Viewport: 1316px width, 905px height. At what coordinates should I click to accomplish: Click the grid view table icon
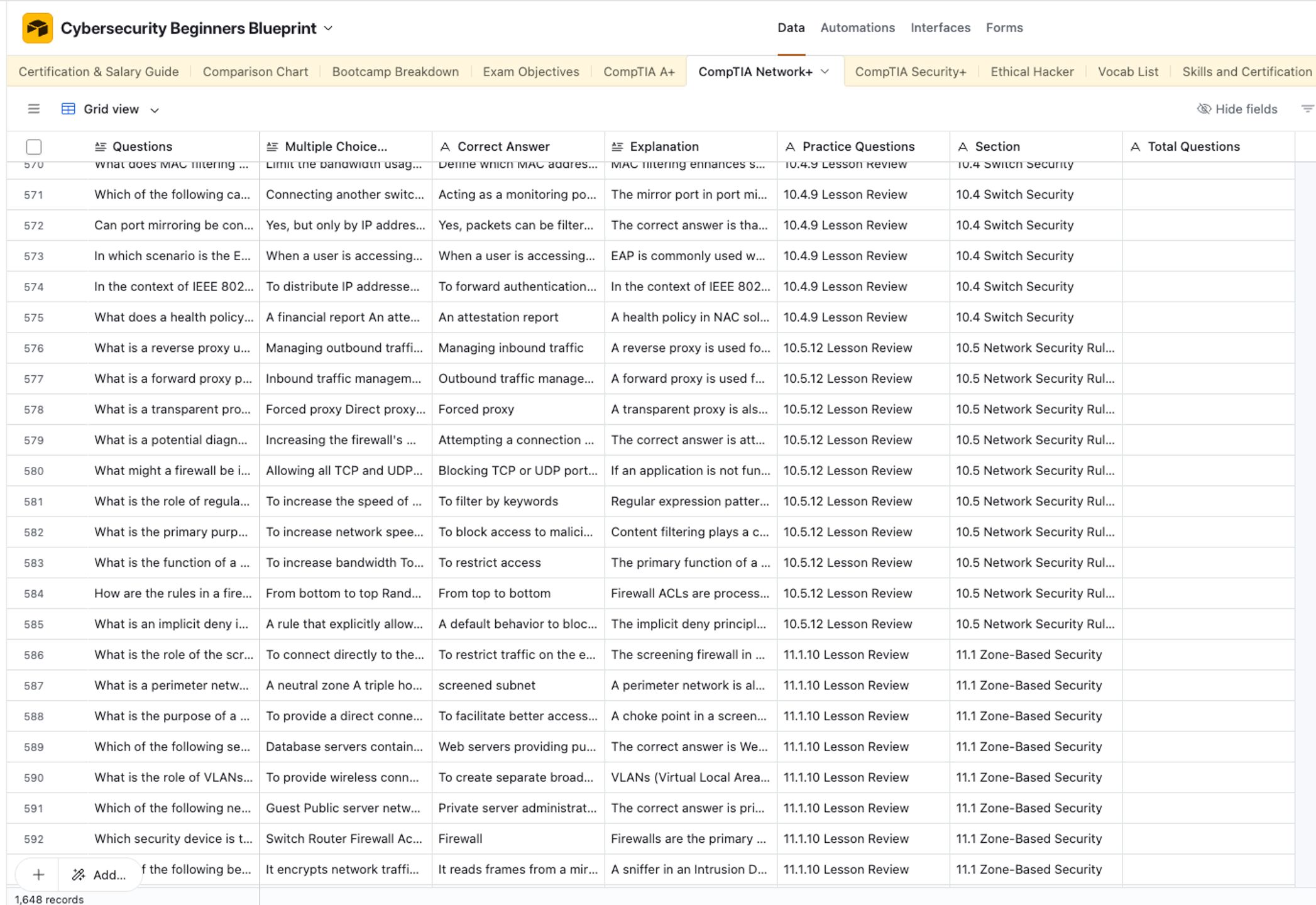coord(69,109)
